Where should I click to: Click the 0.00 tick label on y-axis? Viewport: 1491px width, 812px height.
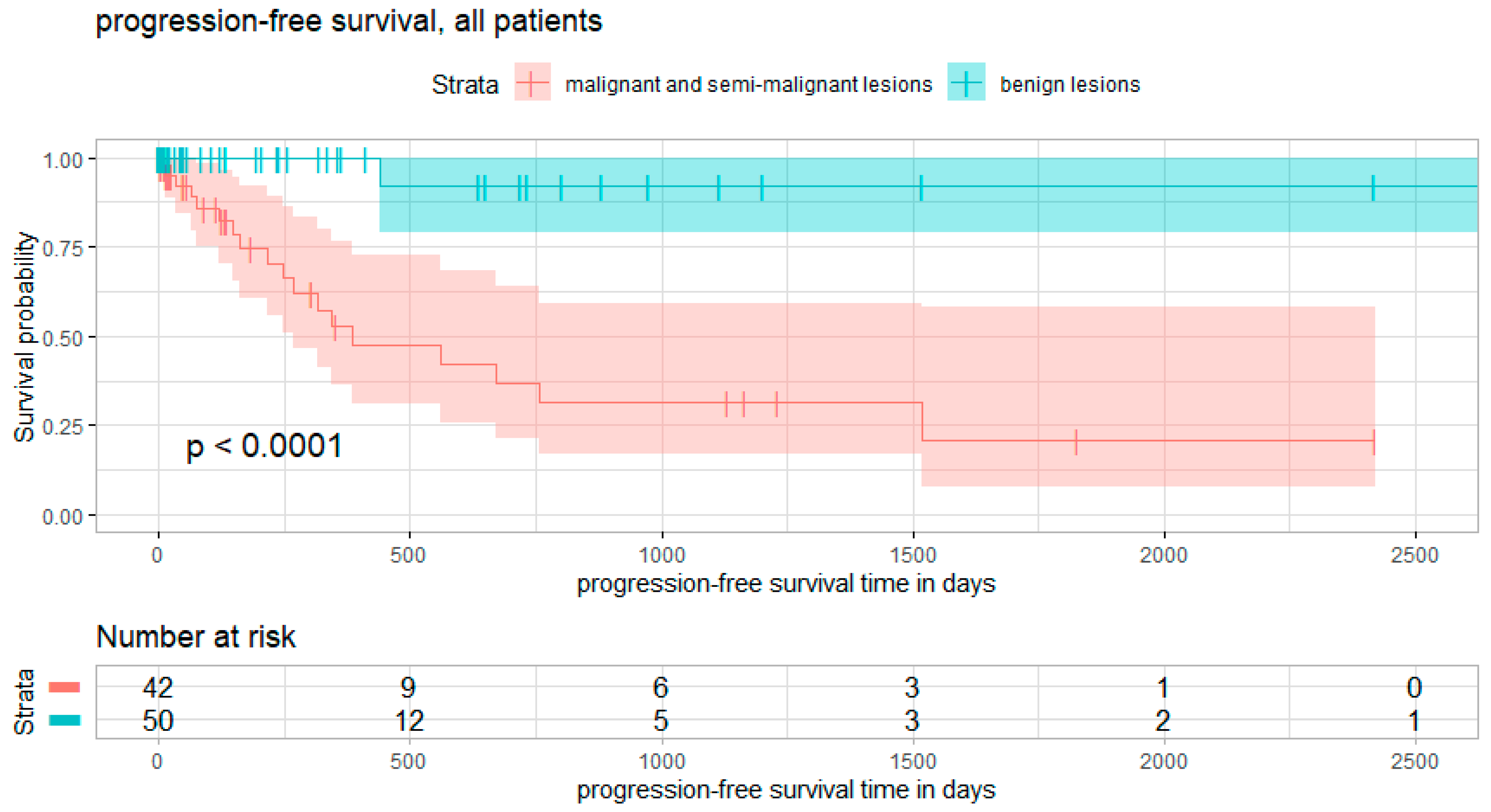[x=63, y=516]
